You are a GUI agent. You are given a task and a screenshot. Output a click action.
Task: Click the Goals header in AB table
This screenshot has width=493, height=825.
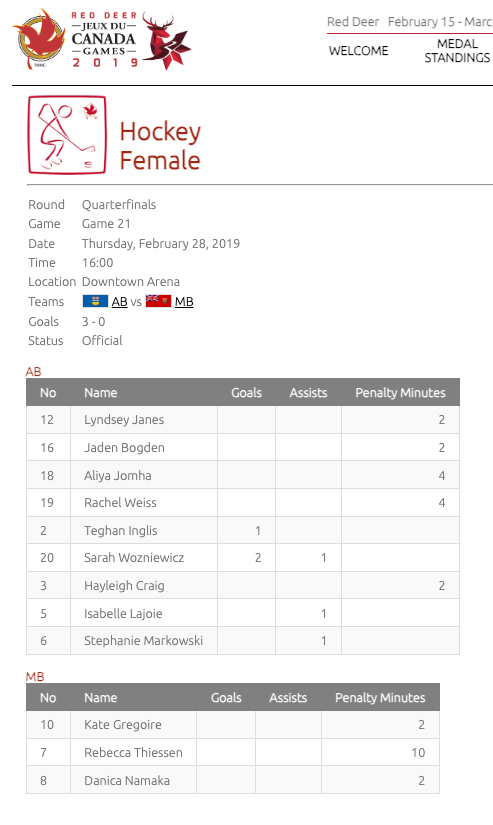(246, 393)
